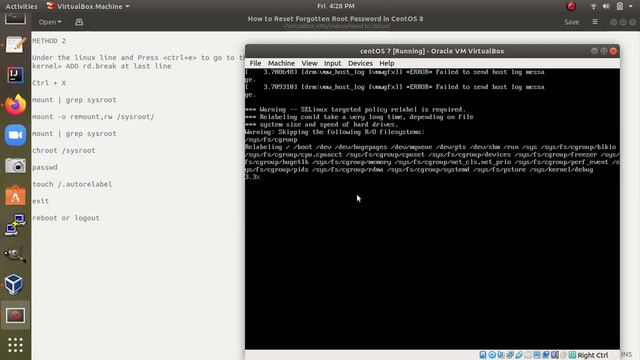Click inside the centOS 7 VM console screen
Screen dimensions: 640x360
coord(432,209)
